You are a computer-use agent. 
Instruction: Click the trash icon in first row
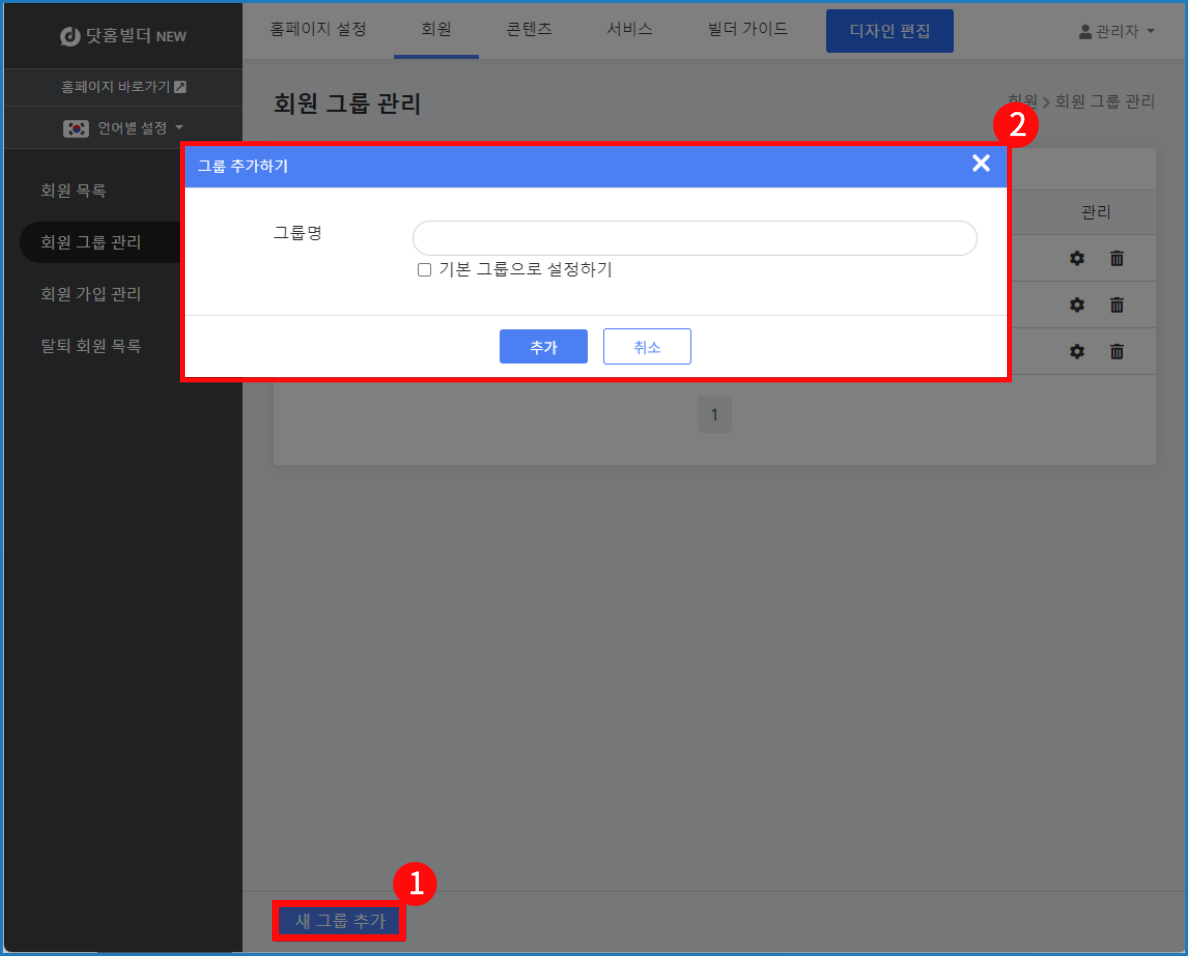point(1117,258)
